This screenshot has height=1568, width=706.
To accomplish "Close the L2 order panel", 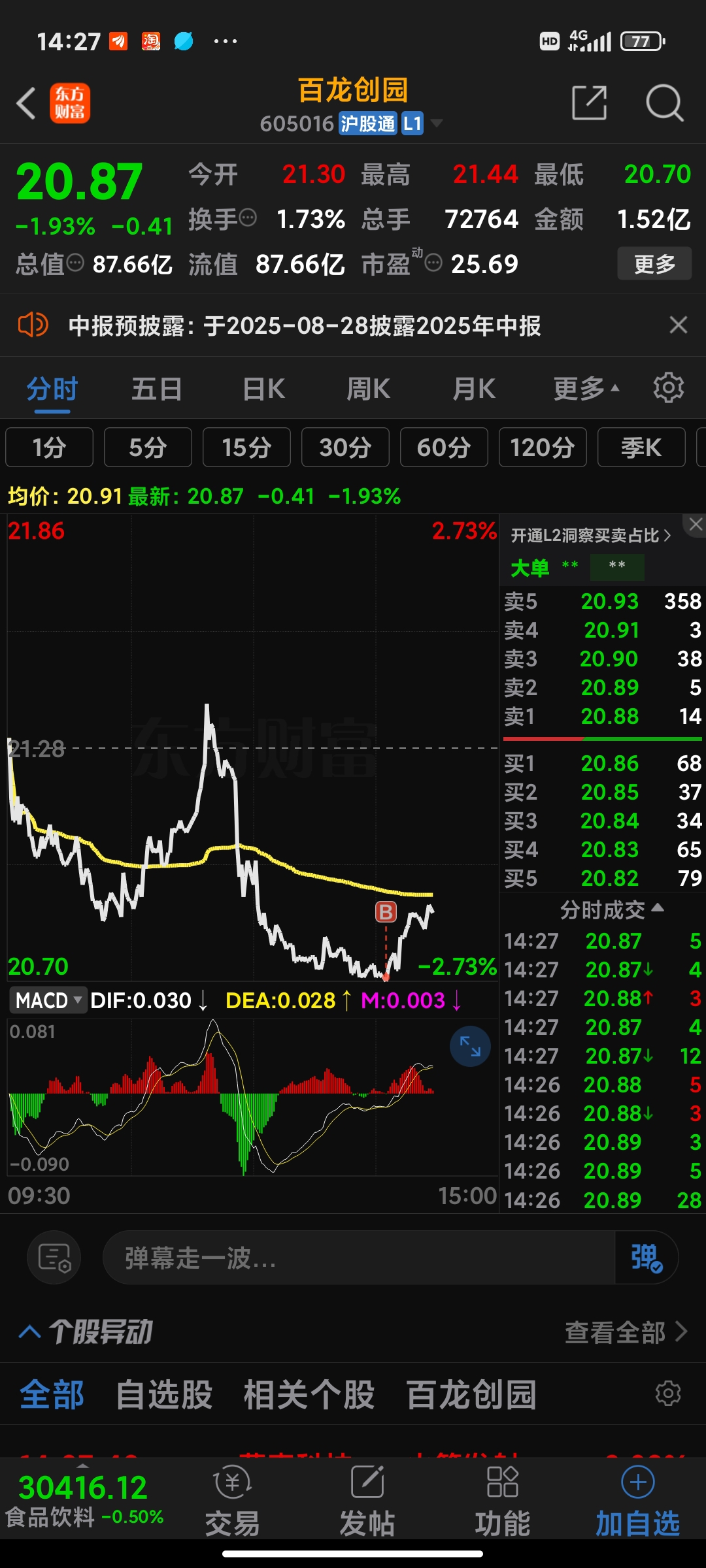I will (x=696, y=524).
